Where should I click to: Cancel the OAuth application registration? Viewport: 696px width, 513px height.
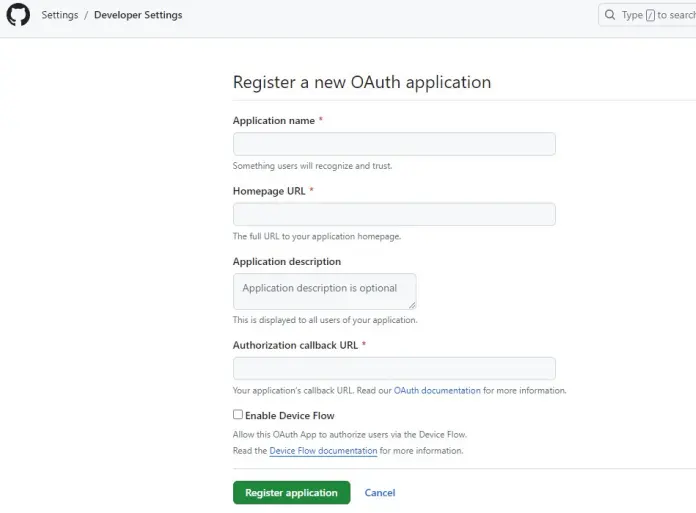[x=380, y=493]
